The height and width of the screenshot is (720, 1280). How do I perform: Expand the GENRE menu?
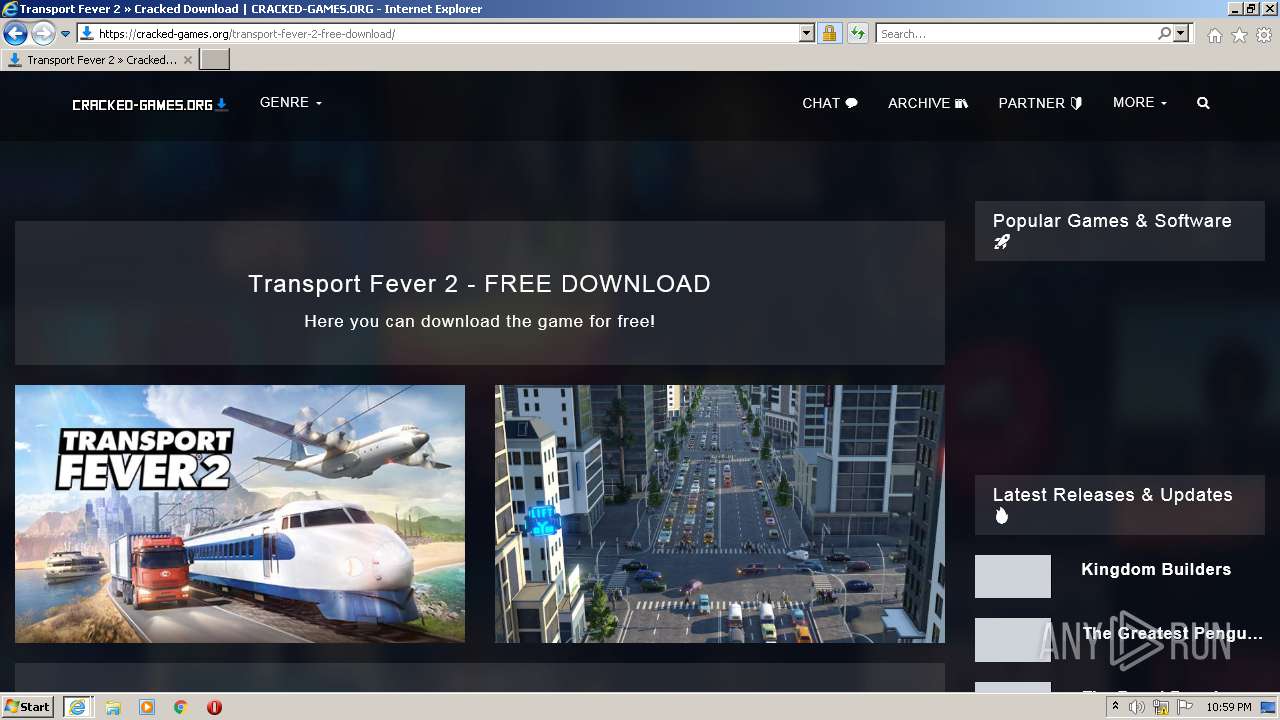pos(291,103)
